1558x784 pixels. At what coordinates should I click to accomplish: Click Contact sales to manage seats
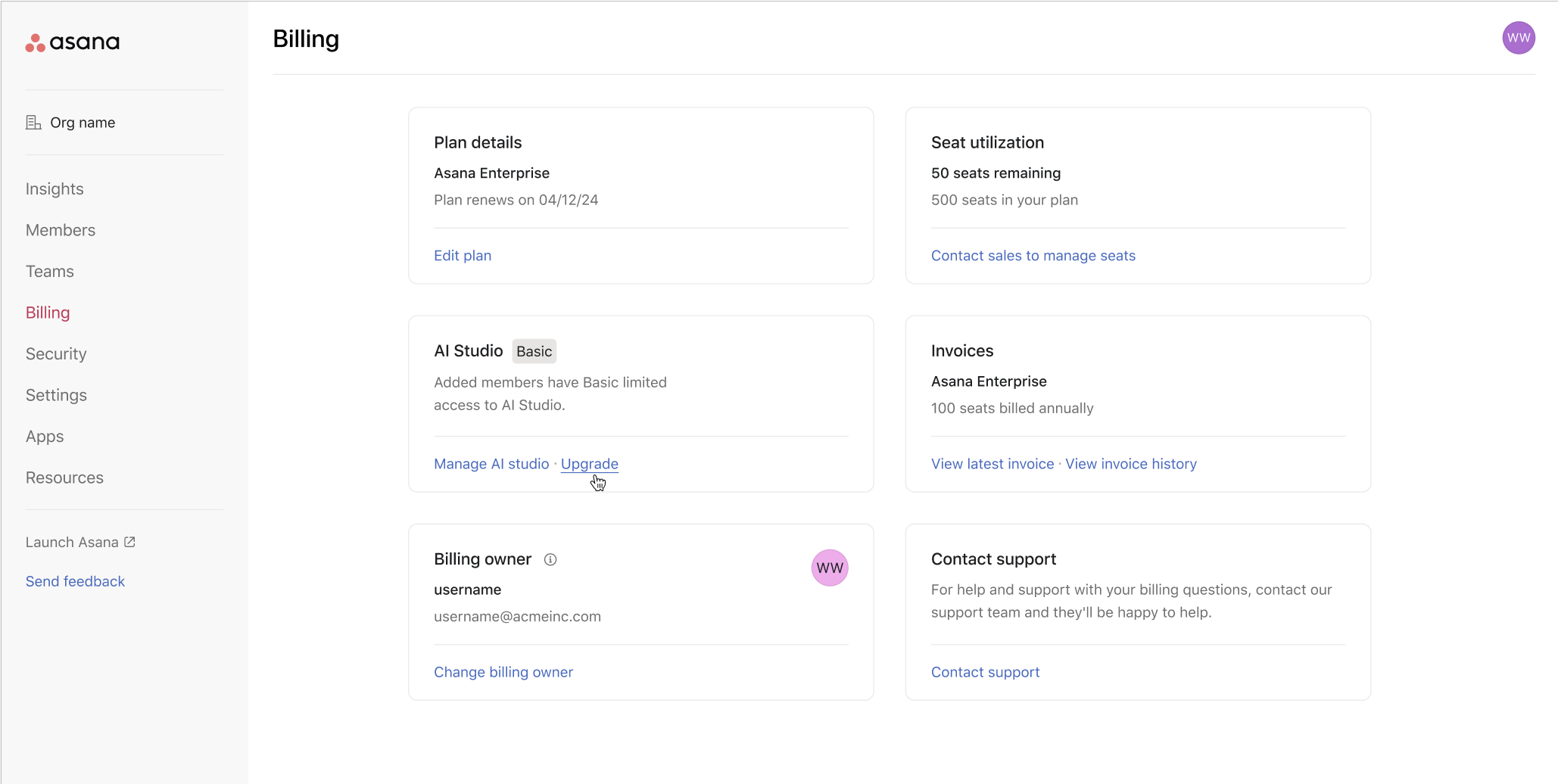click(1033, 255)
